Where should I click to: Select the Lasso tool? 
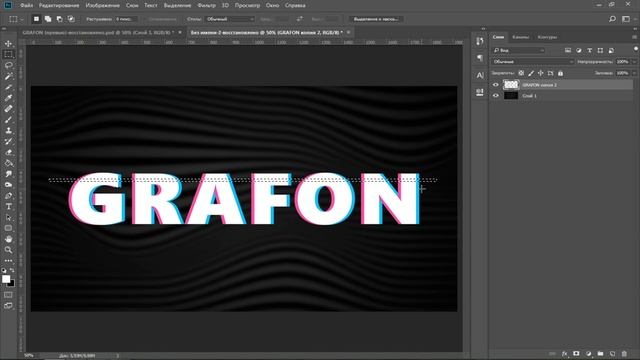8,65
